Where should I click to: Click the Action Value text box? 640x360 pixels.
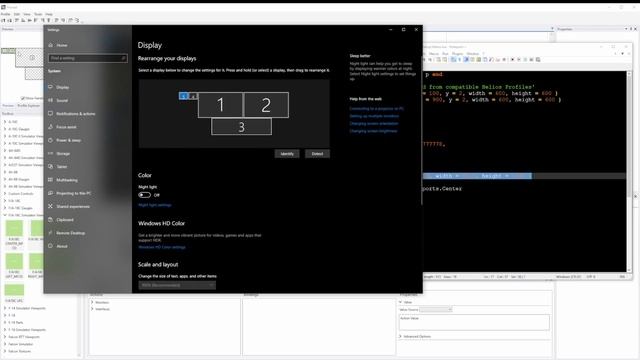click(x=474, y=322)
